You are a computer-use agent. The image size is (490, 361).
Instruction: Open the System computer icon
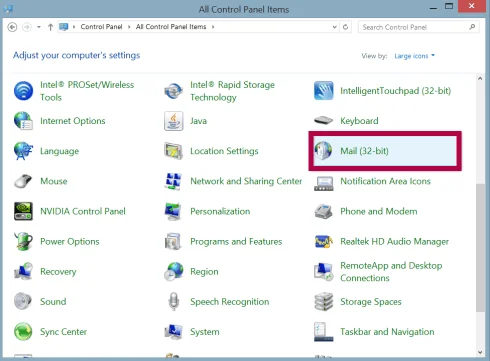pyautogui.click(x=173, y=332)
